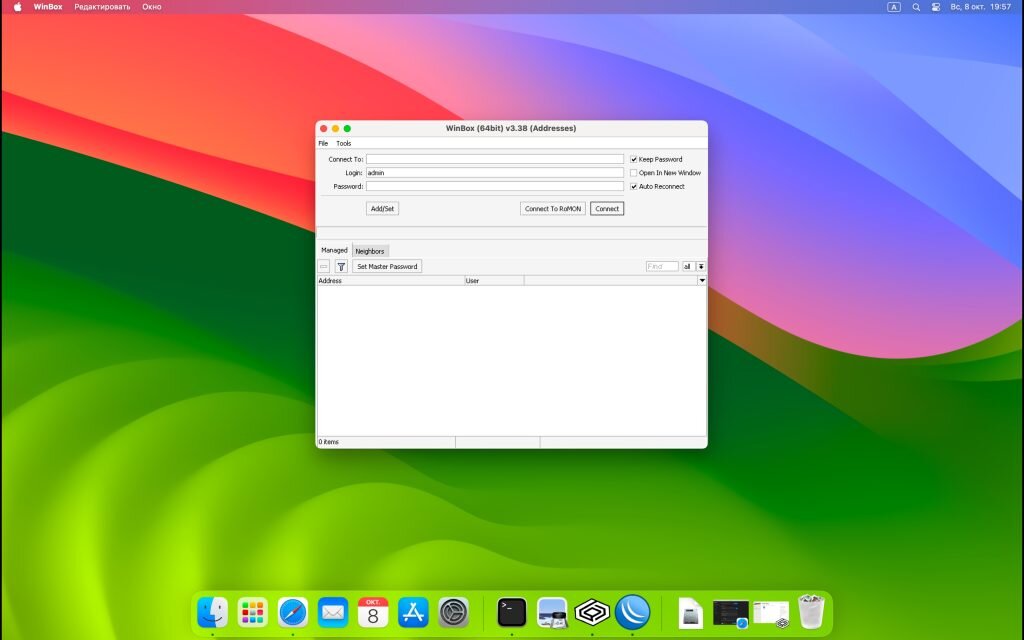
Task: Open the Редактировать menu
Action: point(102,7)
